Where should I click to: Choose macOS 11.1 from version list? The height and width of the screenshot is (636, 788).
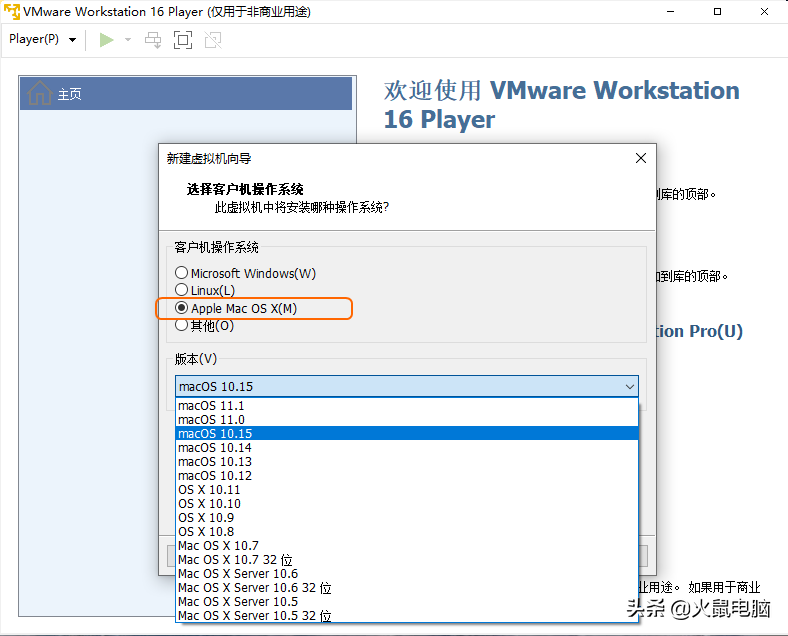[407, 405]
